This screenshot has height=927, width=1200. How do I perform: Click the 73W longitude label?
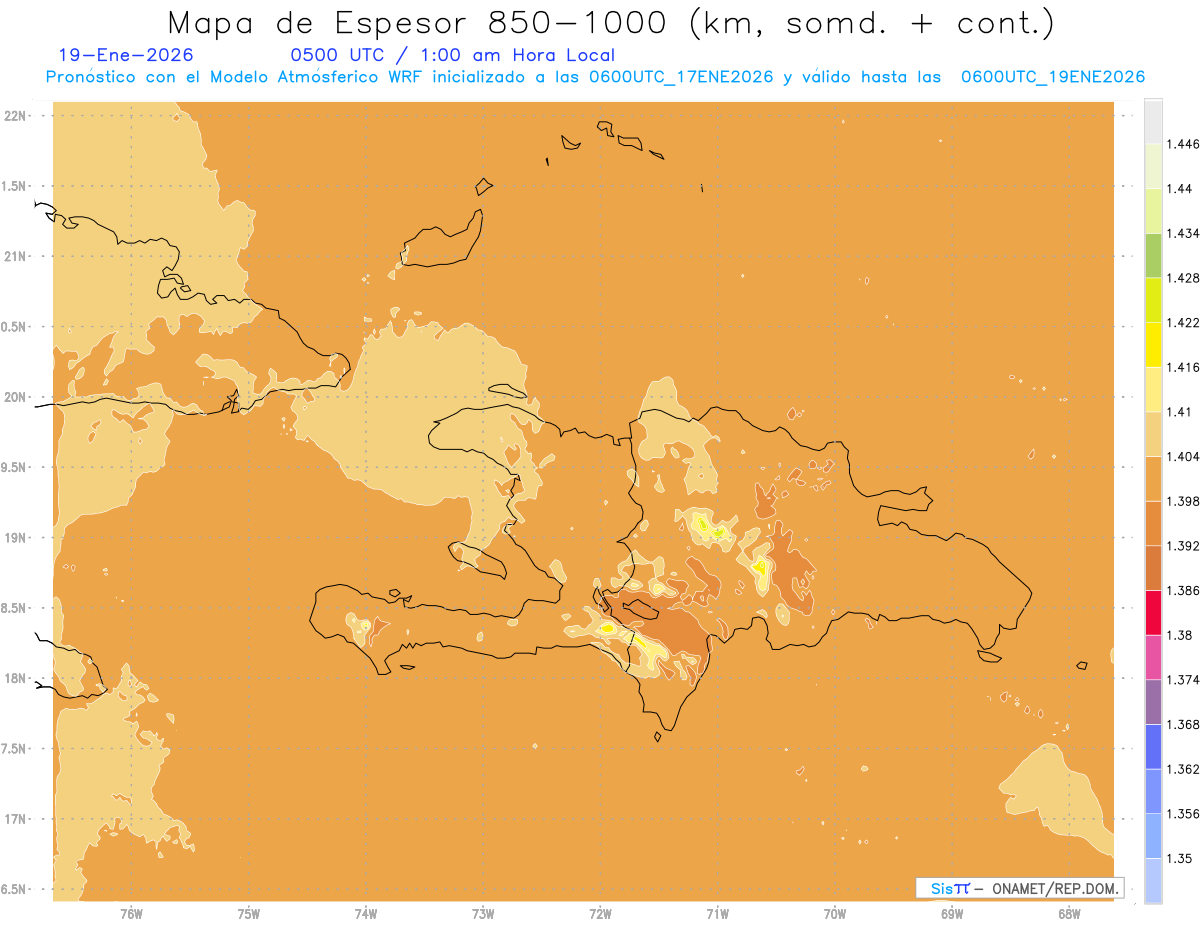(483, 913)
